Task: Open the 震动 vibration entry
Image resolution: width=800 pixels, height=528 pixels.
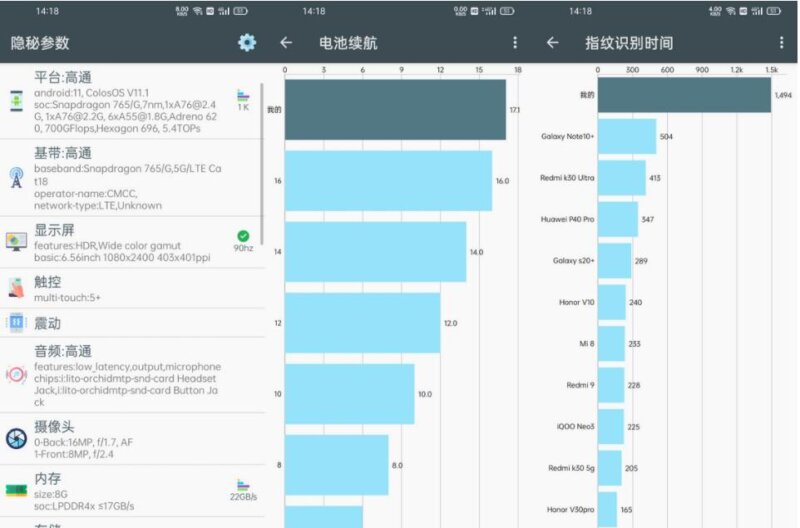Action: pos(132,322)
